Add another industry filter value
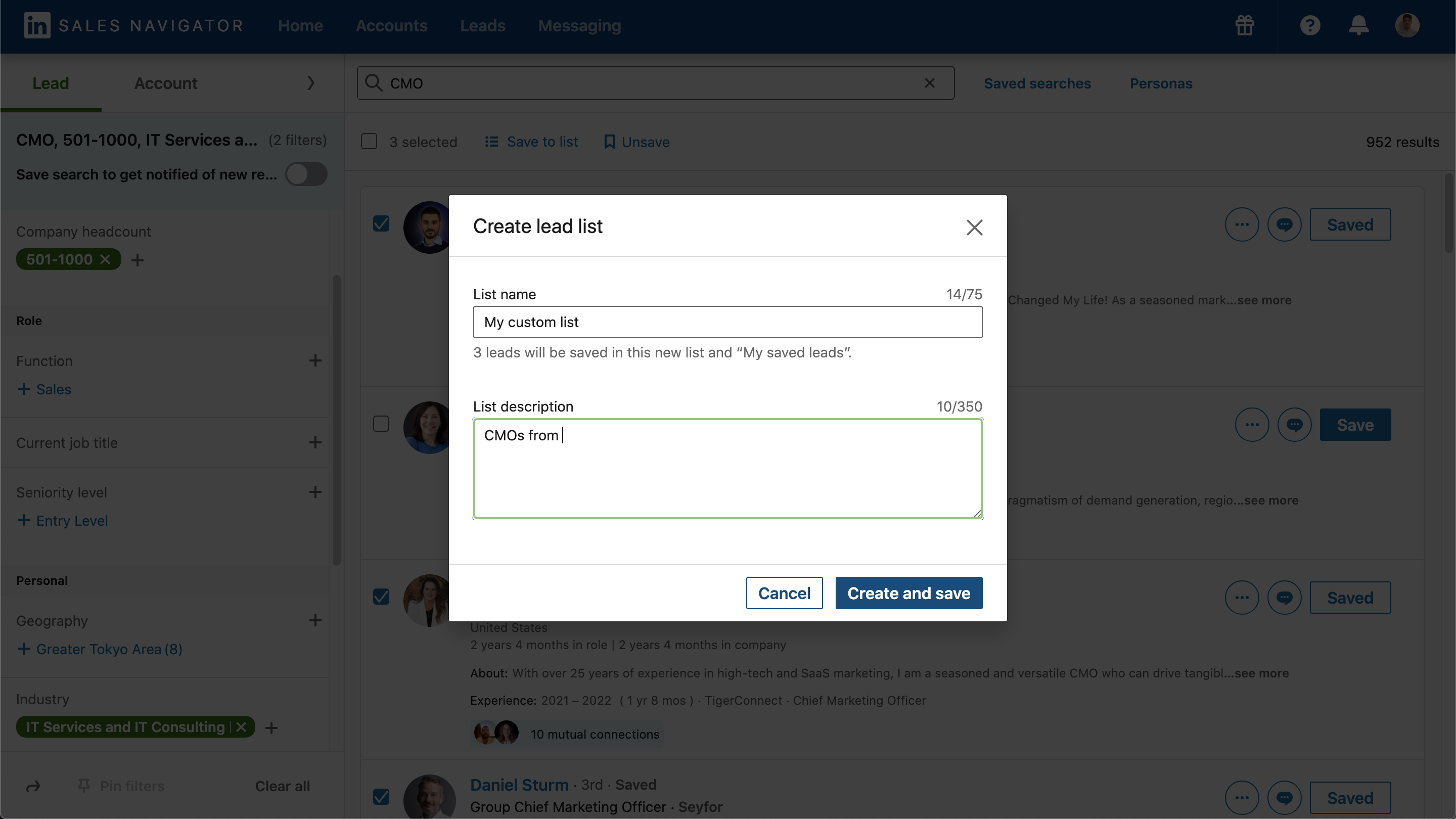 pos(271,727)
